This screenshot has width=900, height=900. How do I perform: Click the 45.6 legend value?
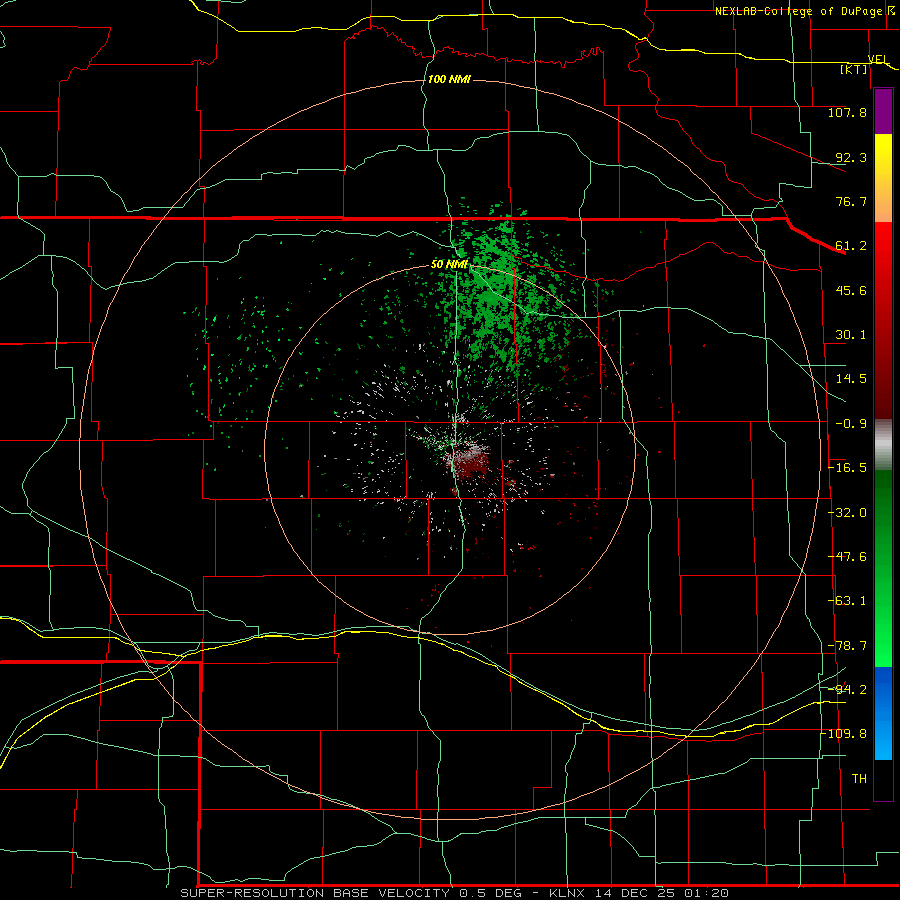(851, 290)
